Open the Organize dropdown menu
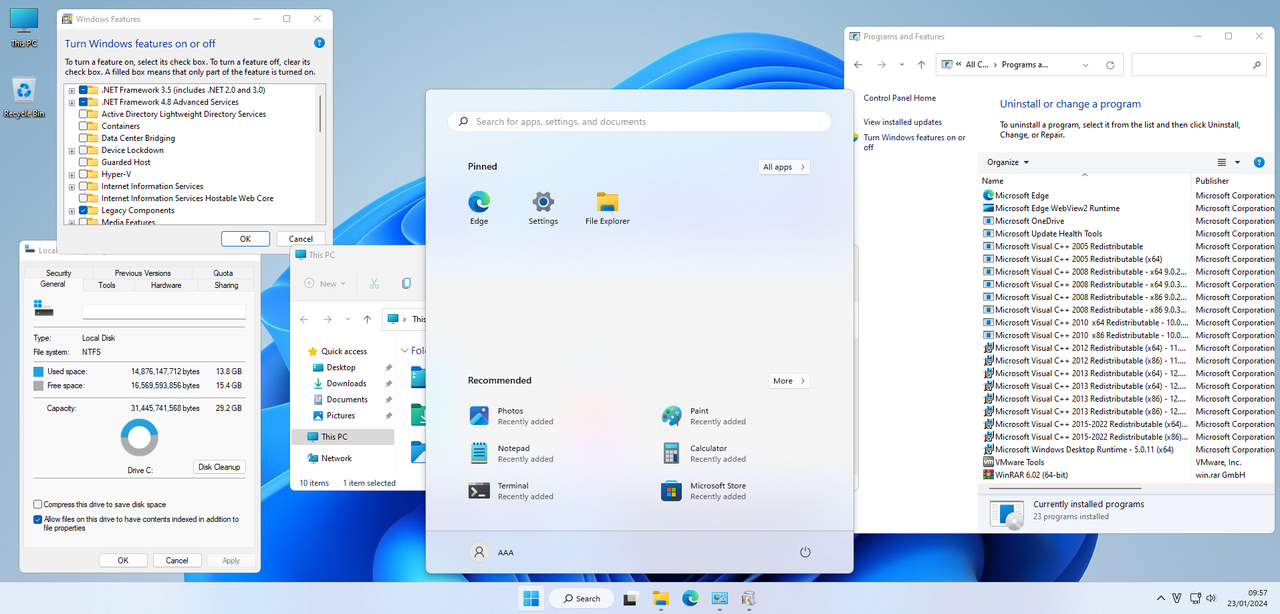This screenshot has width=1280, height=614. (1008, 162)
